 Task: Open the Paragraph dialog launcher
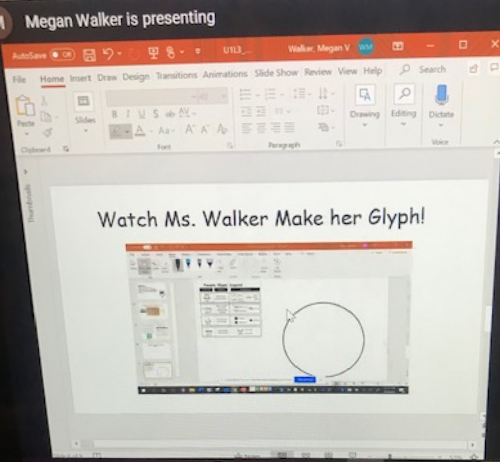coord(339,143)
